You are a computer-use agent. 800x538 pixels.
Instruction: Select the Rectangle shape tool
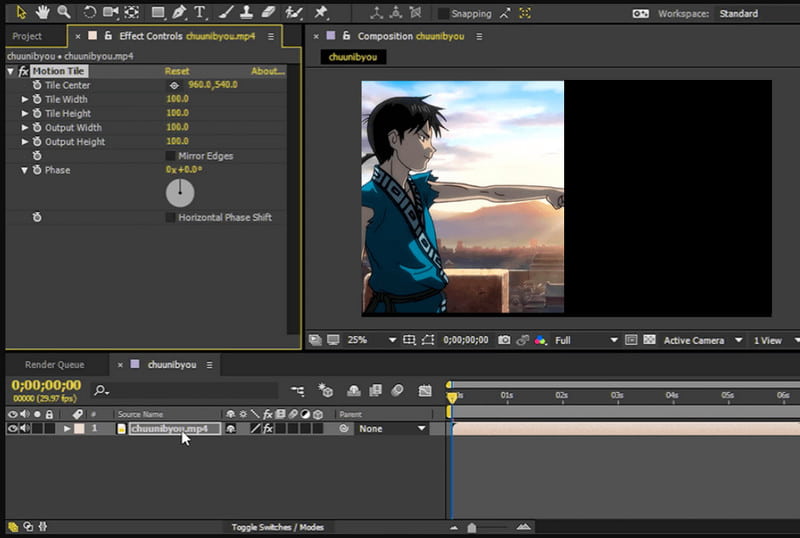[158, 12]
